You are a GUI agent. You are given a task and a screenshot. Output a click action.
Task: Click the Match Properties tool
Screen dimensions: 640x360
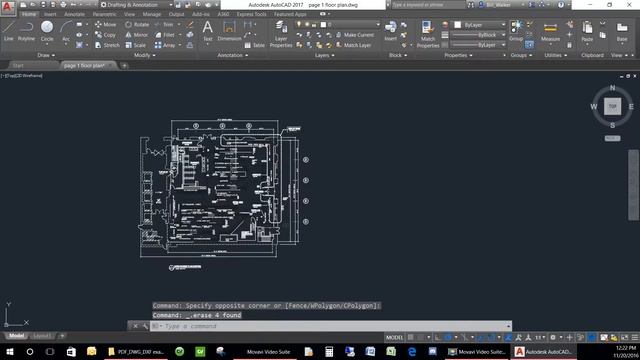click(x=428, y=34)
